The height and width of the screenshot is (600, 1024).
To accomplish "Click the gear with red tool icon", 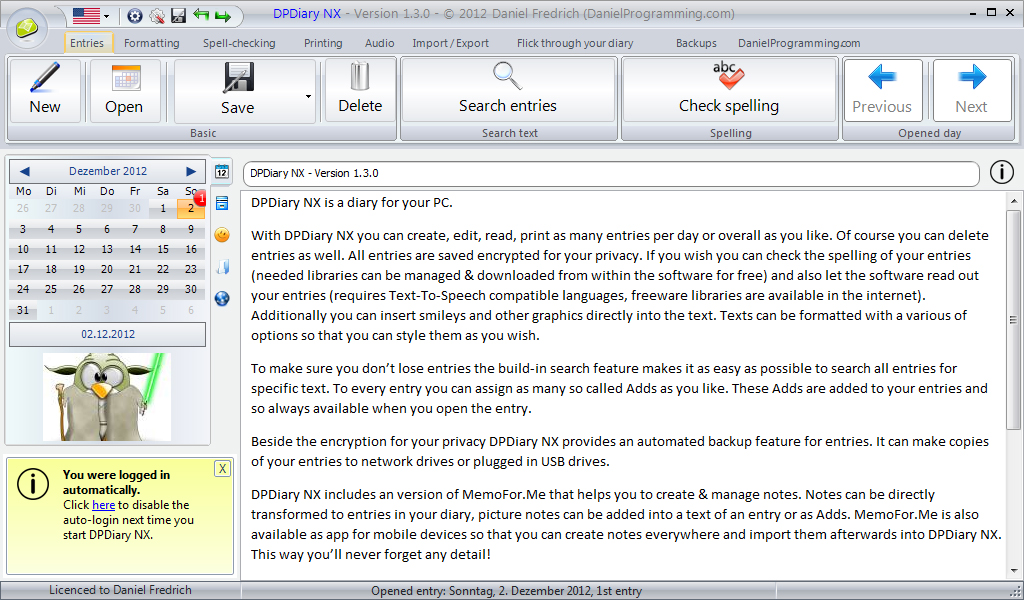I will pos(157,16).
